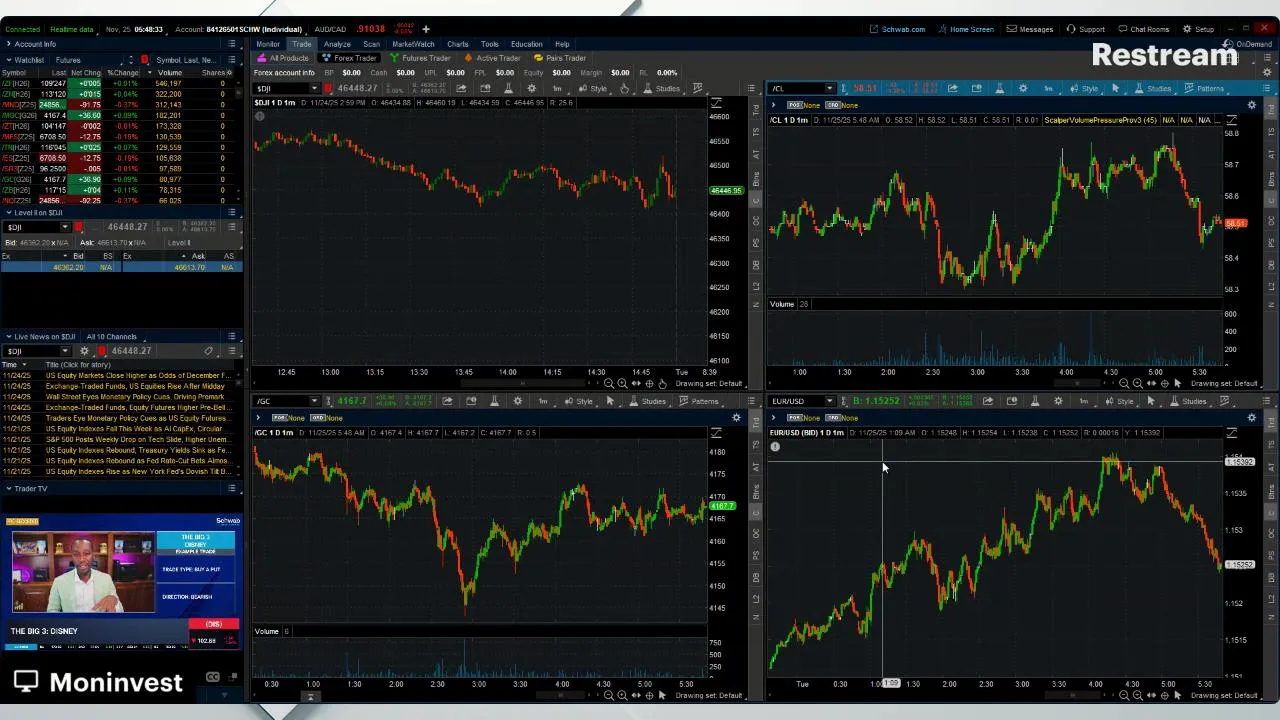Select the Futures Trader sub-tab
The height and width of the screenshot is (720, 1280).
click(420, 58)
